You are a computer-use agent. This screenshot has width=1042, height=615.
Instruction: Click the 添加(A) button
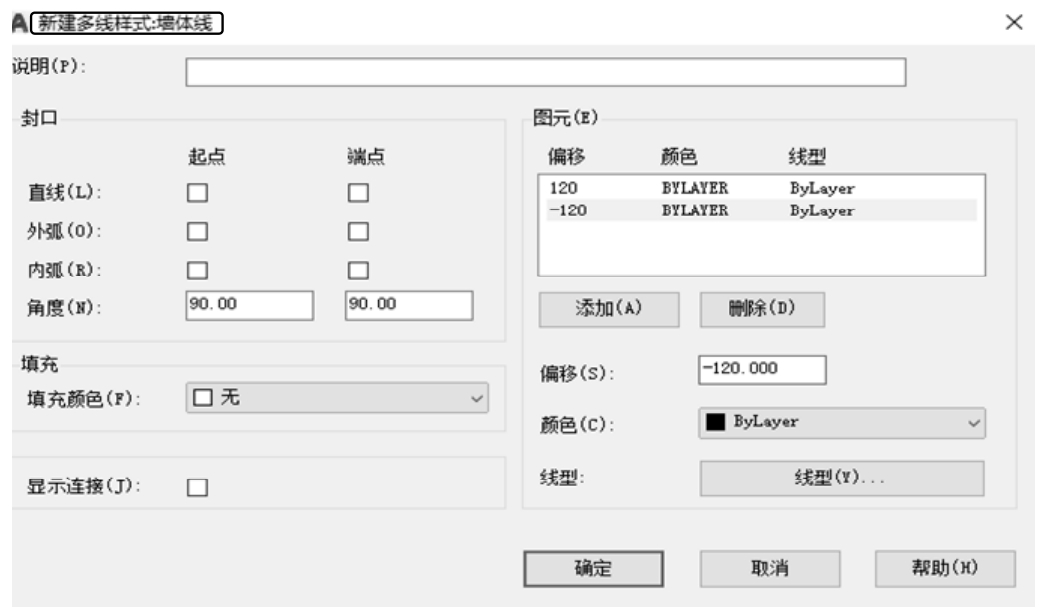click(608, 309)
